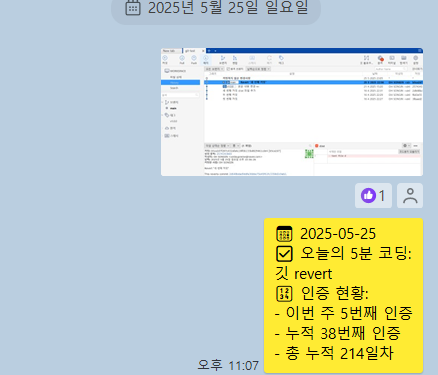438x375 pixels.
Task: Toggle the purple thumbs-up reaction
Action: click(373, 196)
